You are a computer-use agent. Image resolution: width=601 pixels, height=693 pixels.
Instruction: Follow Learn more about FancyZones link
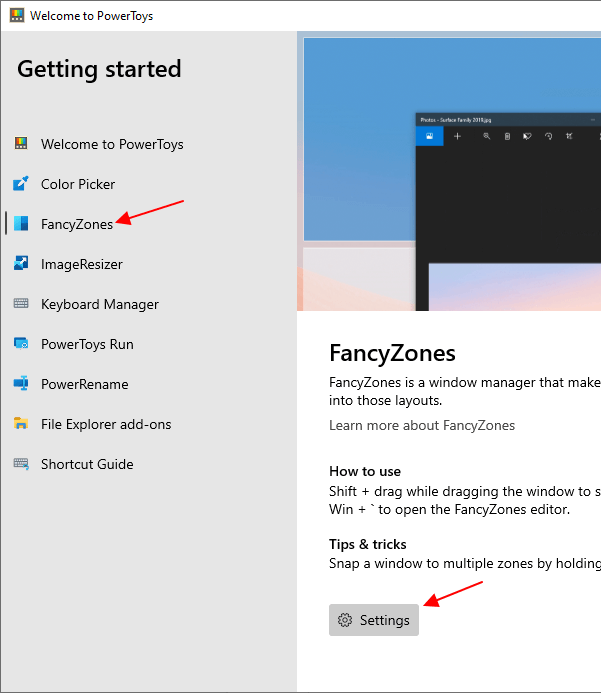[x=422, y=425]
